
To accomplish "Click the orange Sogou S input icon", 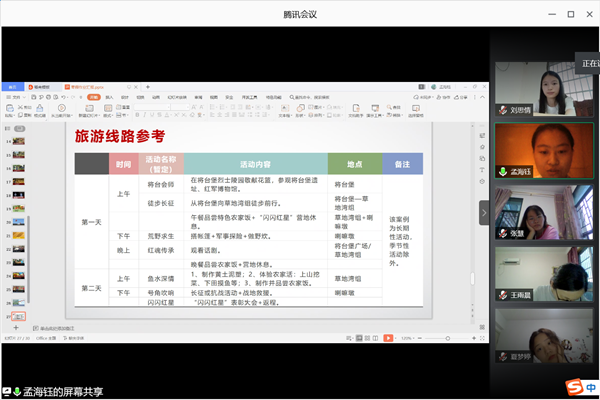I will coord(573,387).
